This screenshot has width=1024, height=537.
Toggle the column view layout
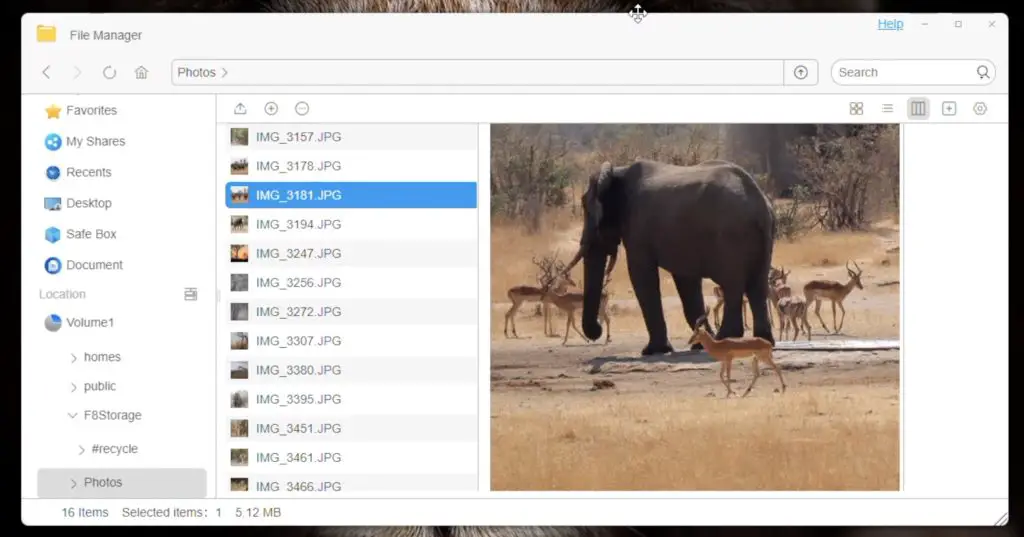[x=918, y=108]
